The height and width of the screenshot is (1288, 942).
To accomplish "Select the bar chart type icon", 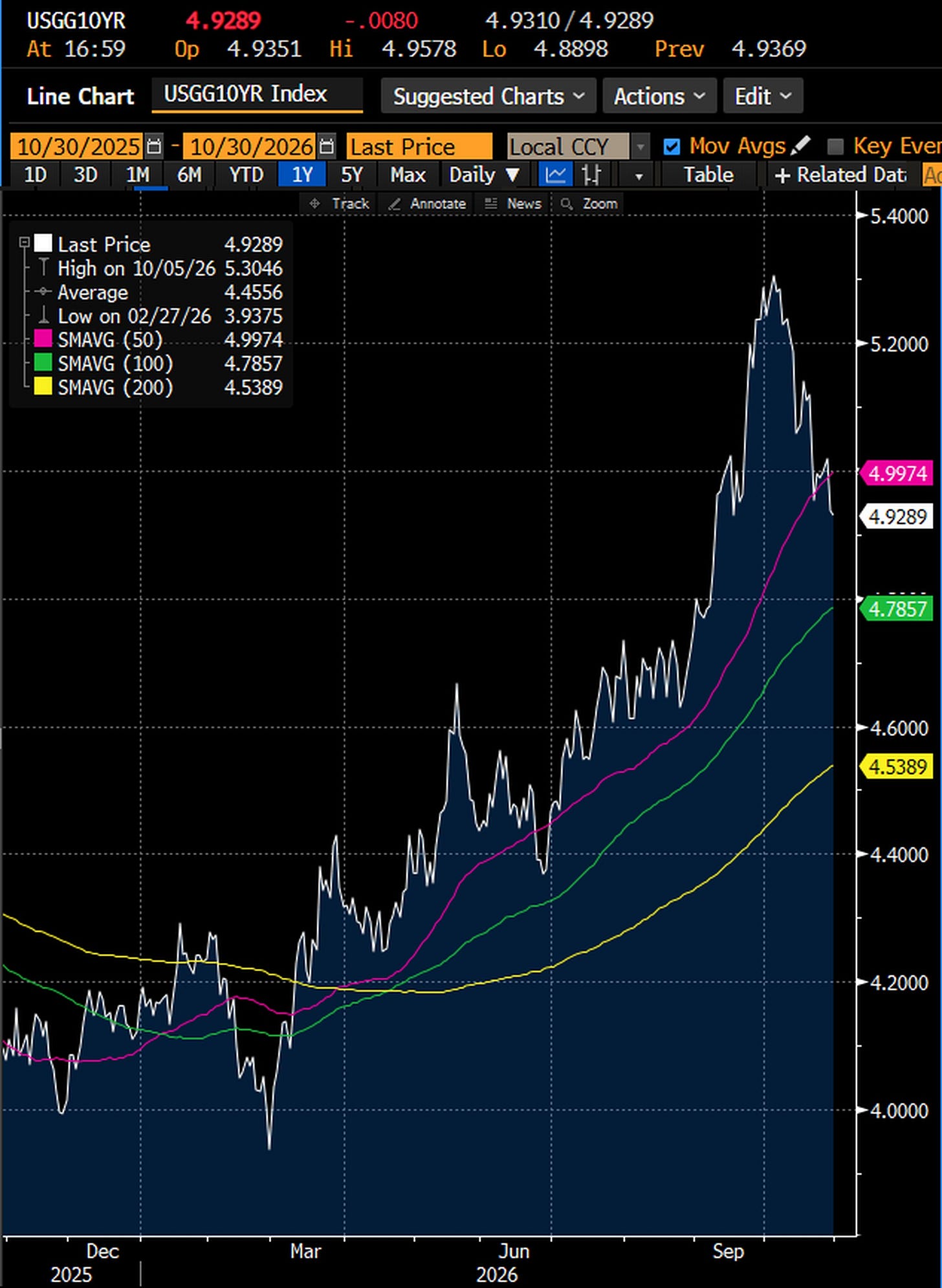I will [x=591, y=175].
